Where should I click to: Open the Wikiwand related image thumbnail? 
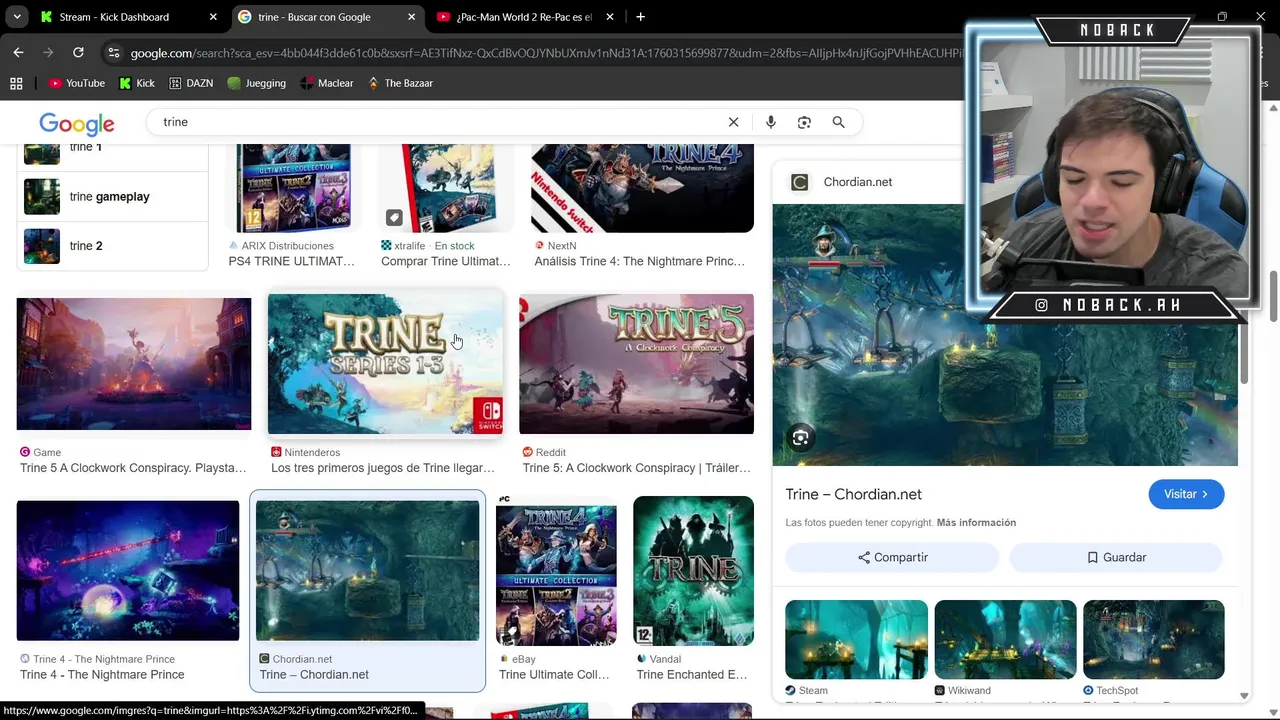1005,640
